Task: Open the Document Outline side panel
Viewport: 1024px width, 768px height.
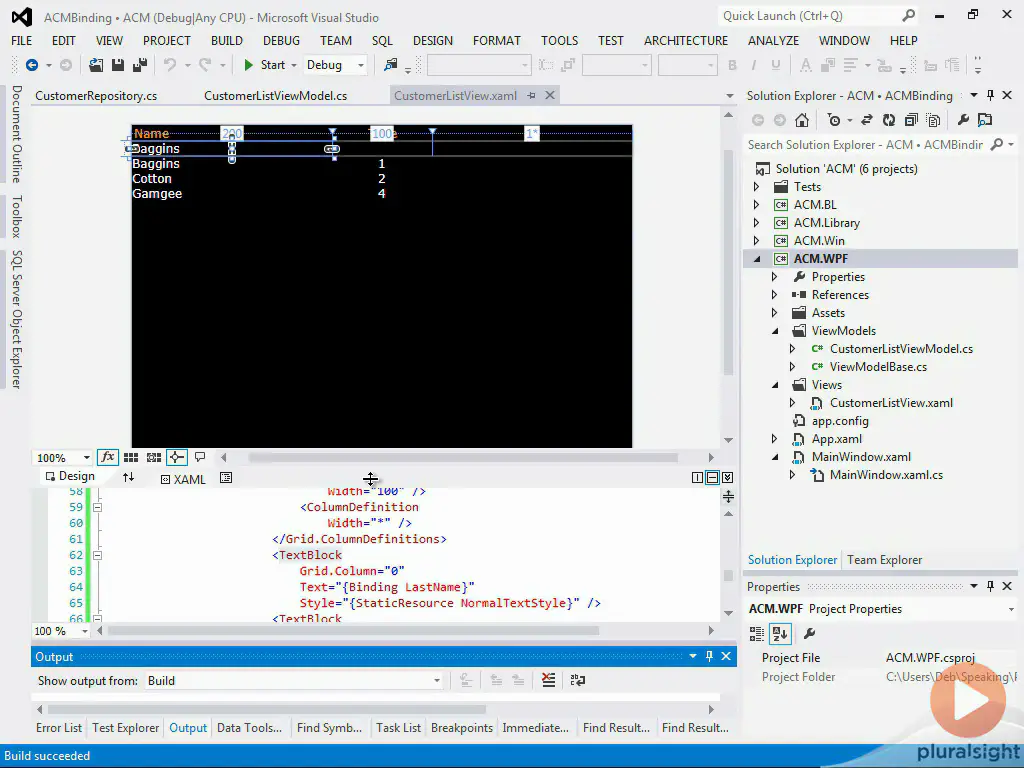Action: pos(16,134)
